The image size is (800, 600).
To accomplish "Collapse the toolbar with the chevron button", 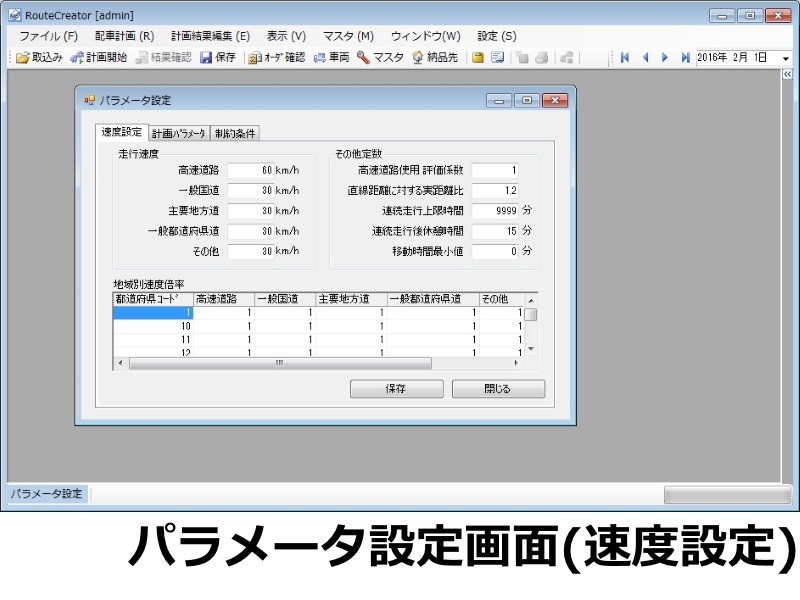I will click(x=789, y=73).
